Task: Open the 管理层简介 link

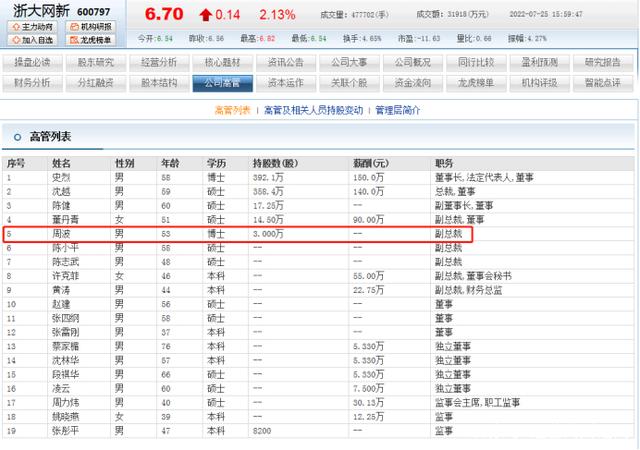Action: pyautogui.click(x=398, y=110)
